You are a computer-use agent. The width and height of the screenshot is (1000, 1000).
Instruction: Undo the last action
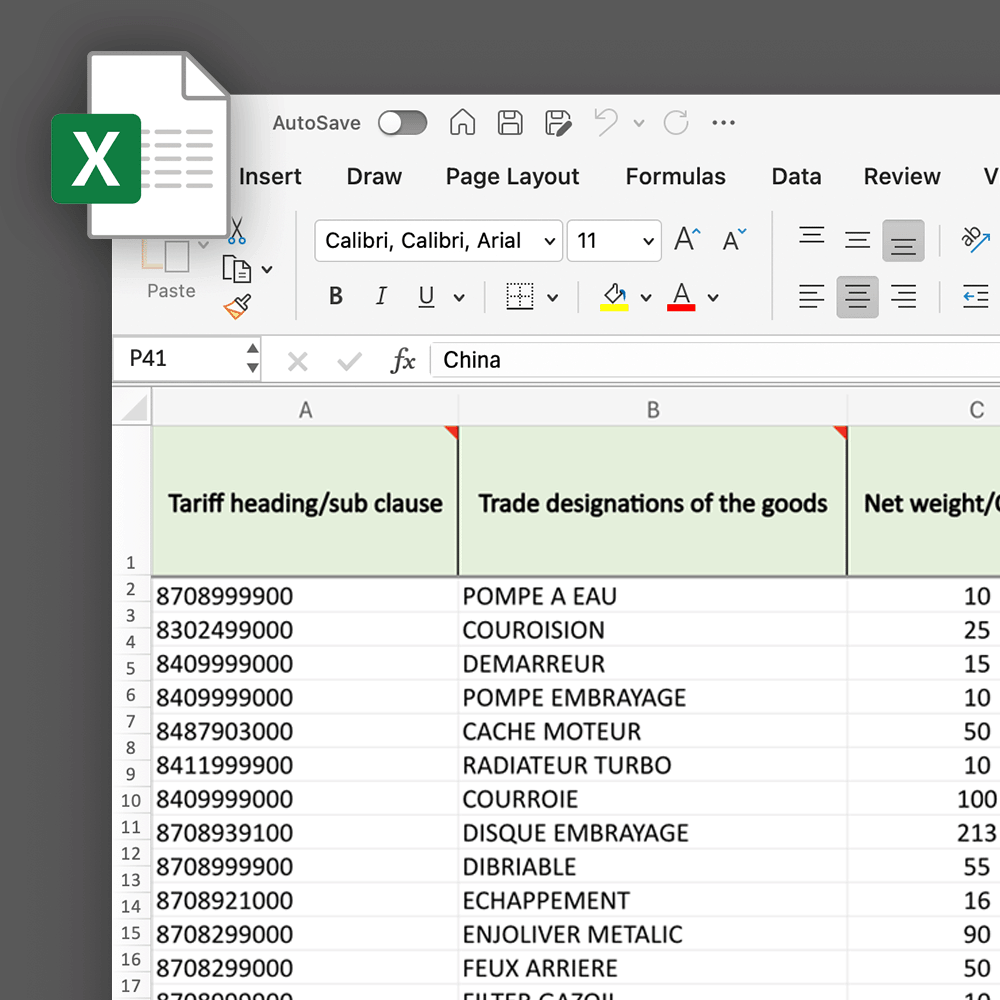click(x=606, y=122)
